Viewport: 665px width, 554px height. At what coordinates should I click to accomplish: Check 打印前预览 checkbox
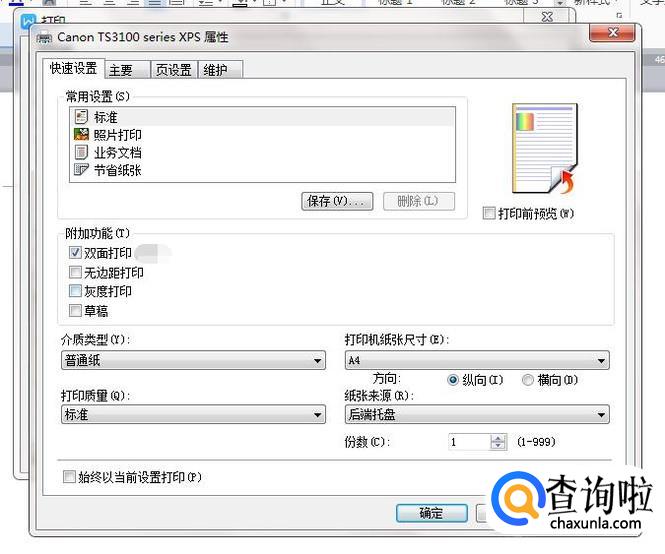click(x=489, y=213)
